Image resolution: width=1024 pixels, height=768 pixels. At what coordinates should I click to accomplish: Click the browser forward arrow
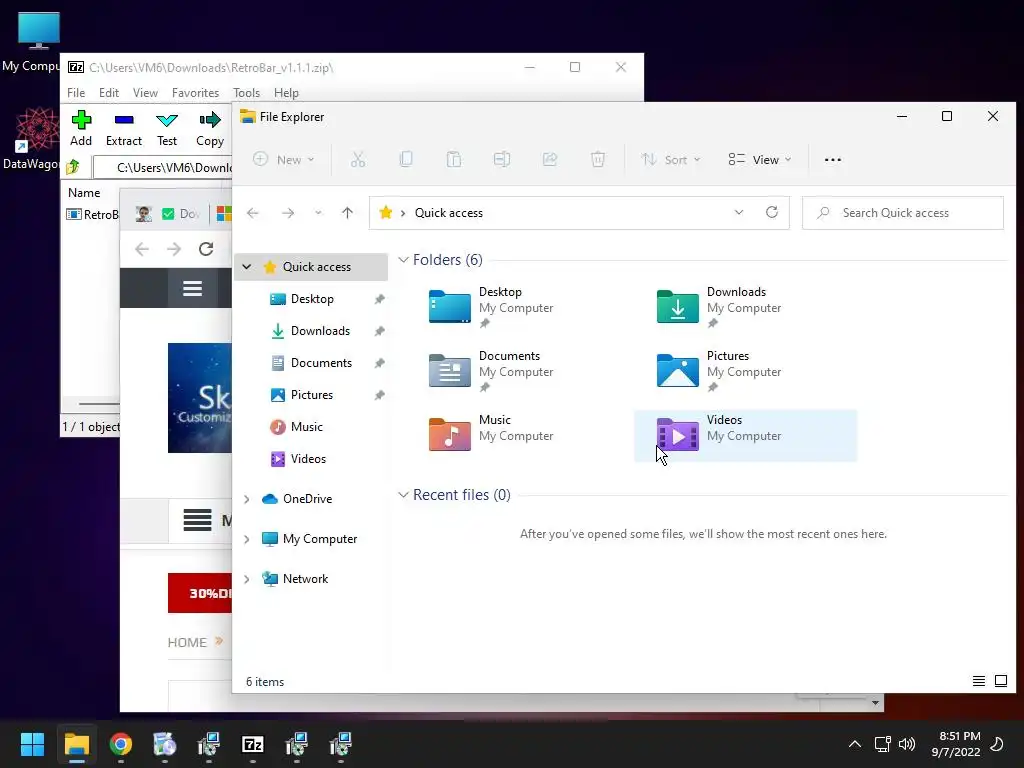click(174, 249)
